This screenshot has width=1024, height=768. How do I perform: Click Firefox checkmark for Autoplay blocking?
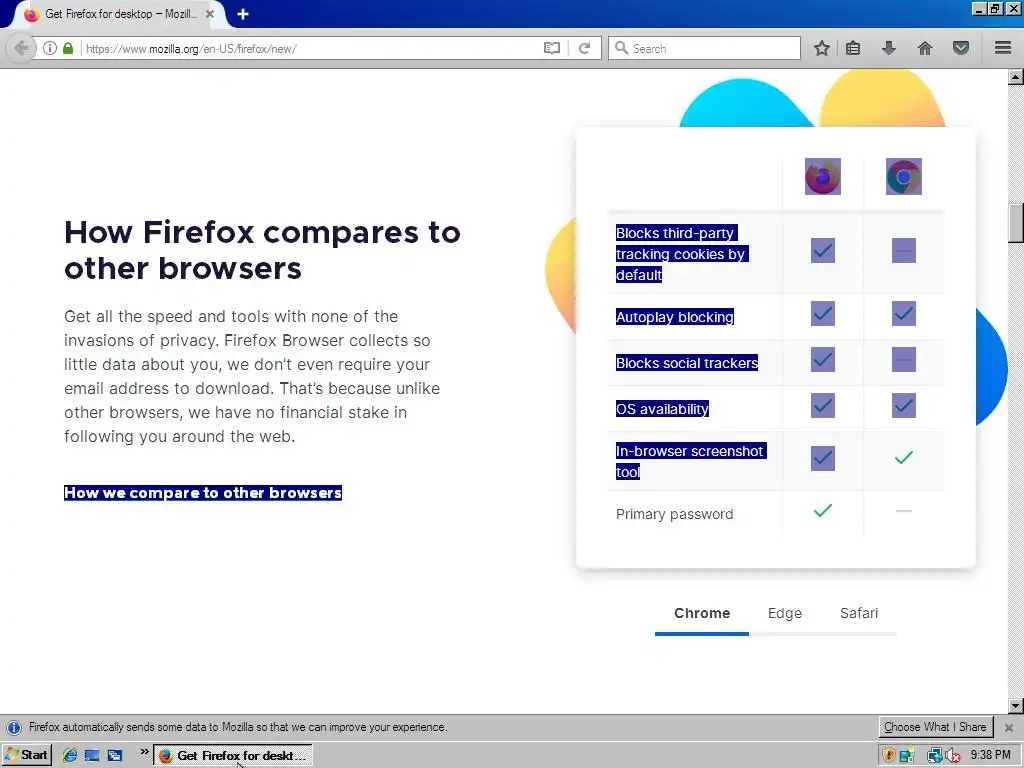point(823,313)
